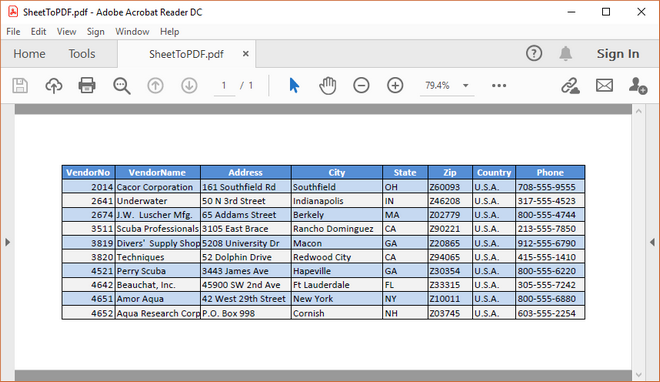Go to previous page arrow
The width and height of the screenshot is (660, 382).
155,85
